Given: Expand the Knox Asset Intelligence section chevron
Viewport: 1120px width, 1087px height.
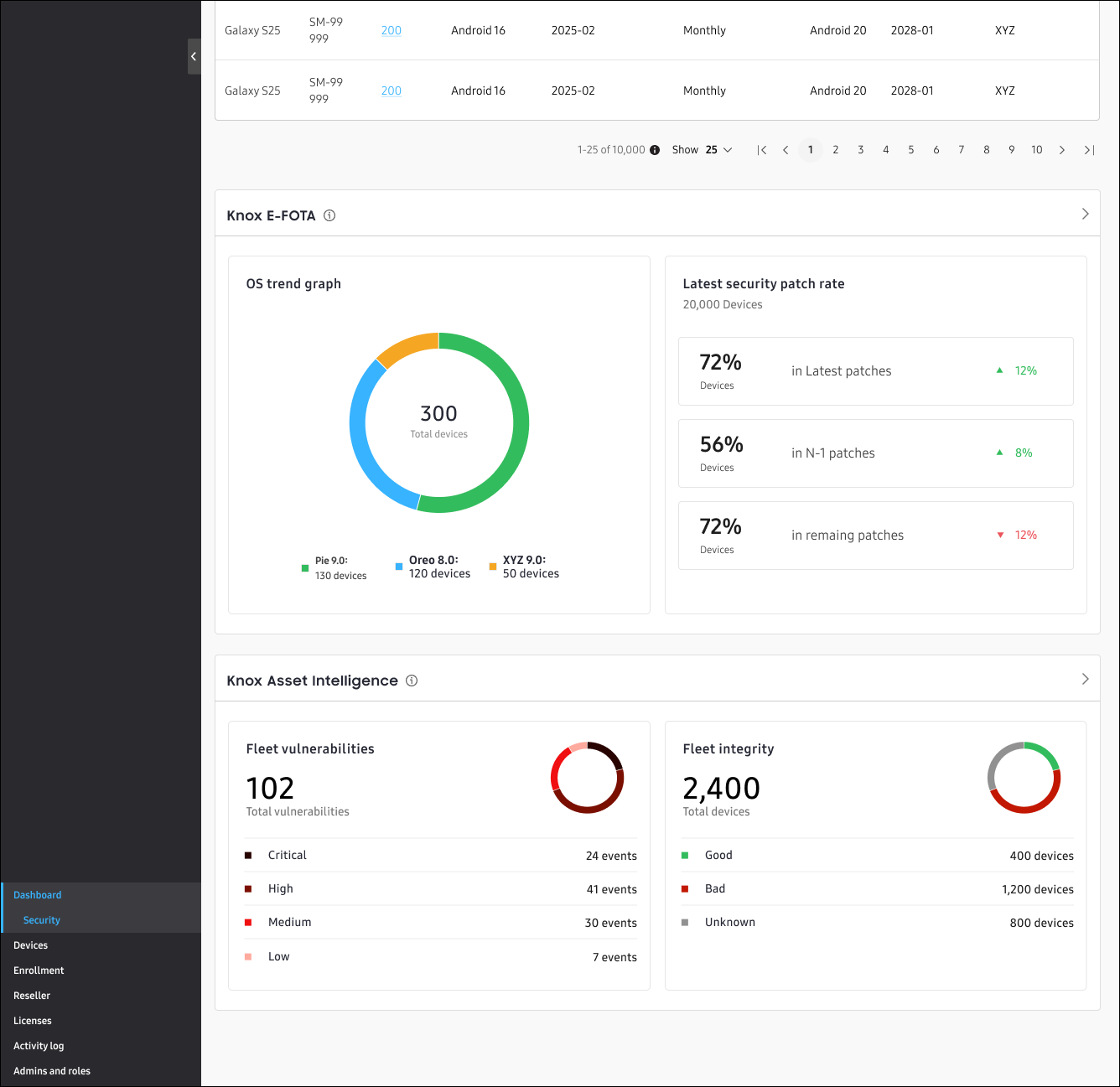Looking at the screenshot, I should [x=1085, y=679].
